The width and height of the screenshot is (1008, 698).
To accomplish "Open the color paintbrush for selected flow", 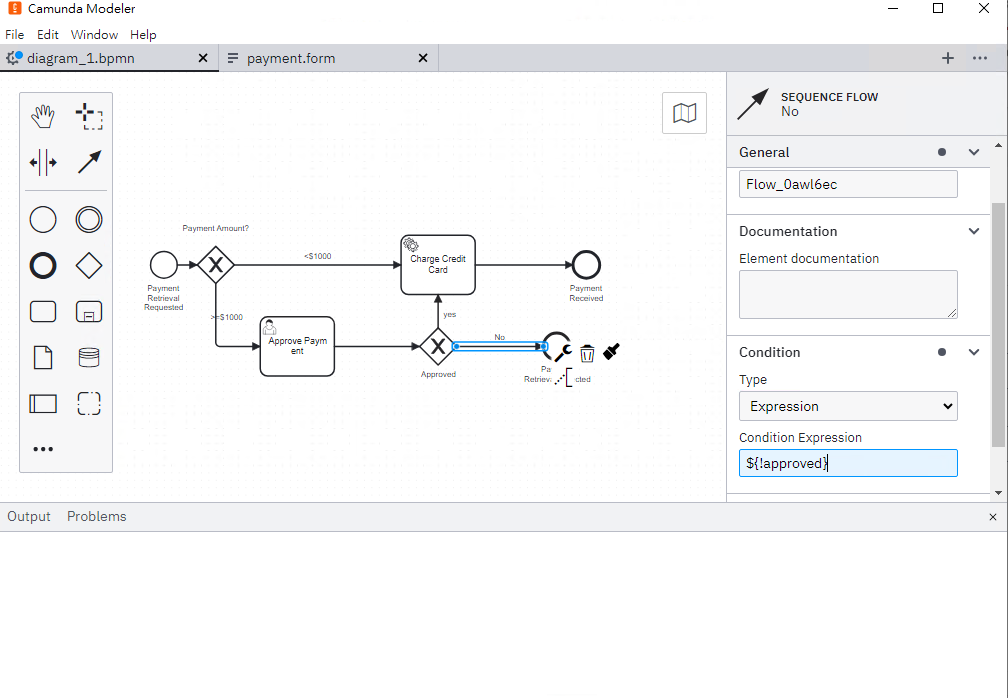I will tap(611, 351).
